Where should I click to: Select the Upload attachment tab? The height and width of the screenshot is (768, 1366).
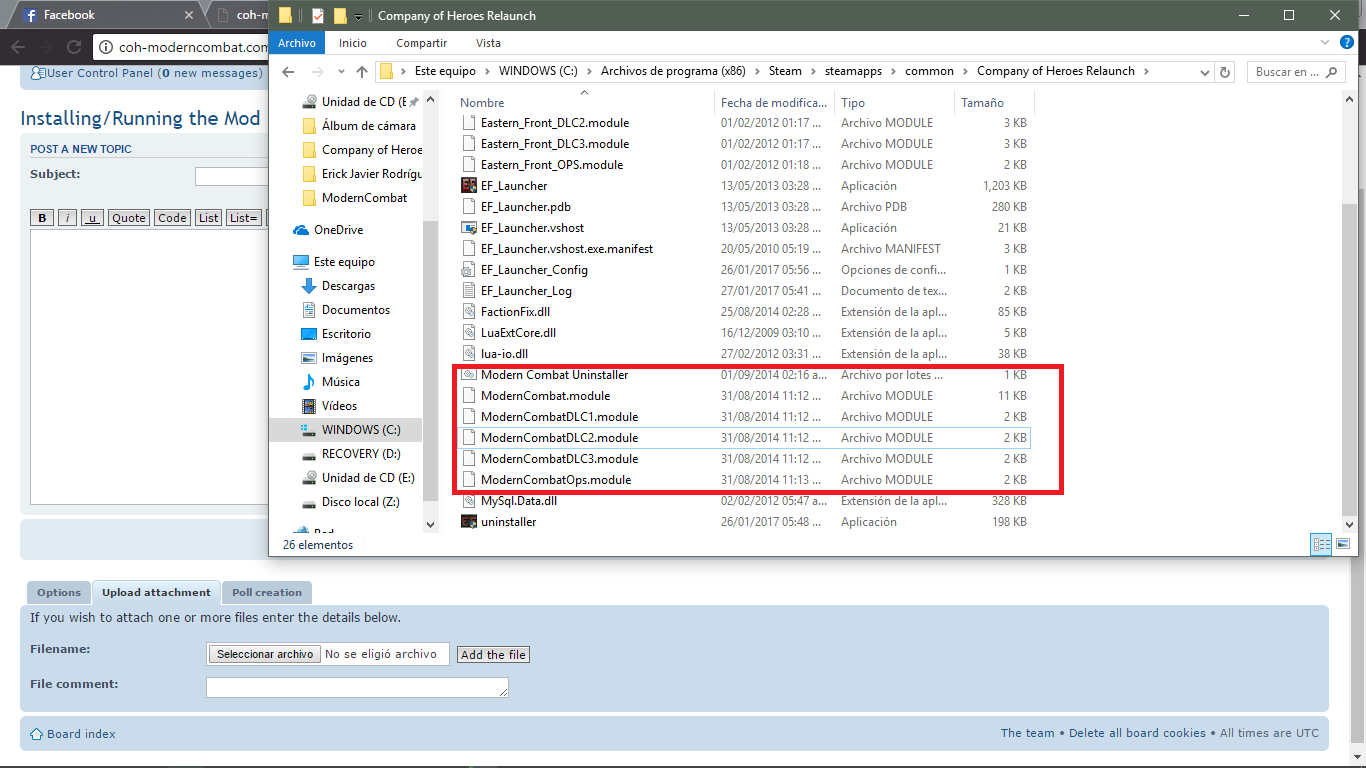click(x=156, y=593)
